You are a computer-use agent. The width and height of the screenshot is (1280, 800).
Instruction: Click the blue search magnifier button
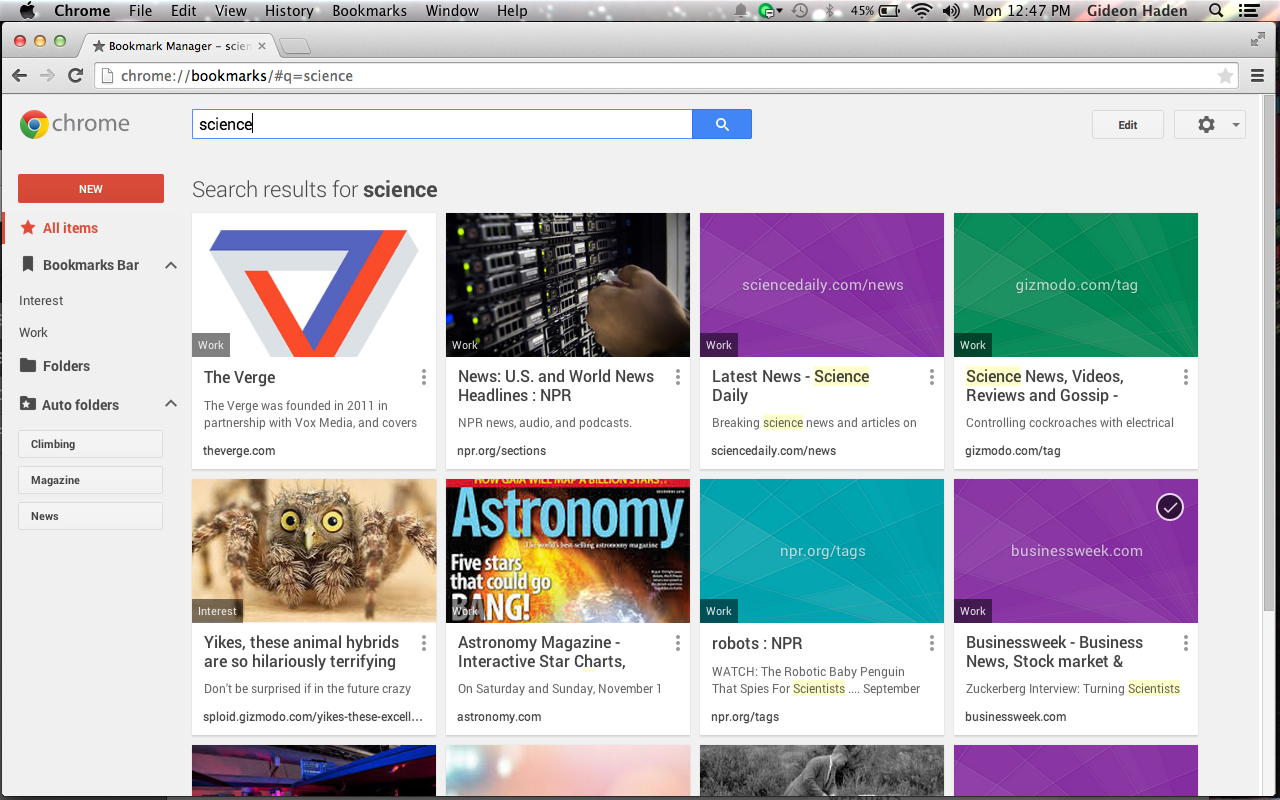tap(721, 124)
